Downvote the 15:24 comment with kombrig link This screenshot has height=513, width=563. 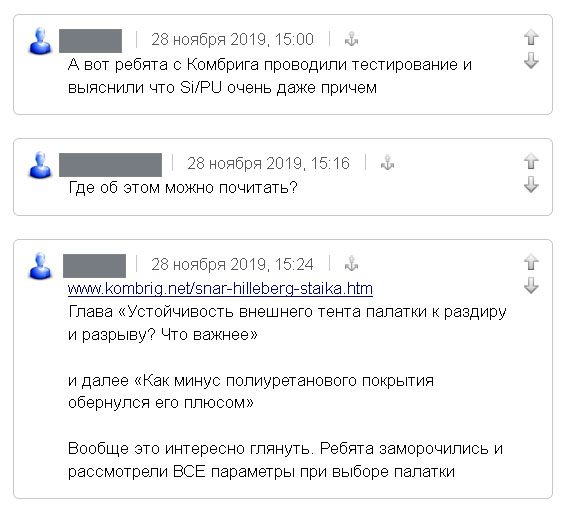click(x=531, y=285)
